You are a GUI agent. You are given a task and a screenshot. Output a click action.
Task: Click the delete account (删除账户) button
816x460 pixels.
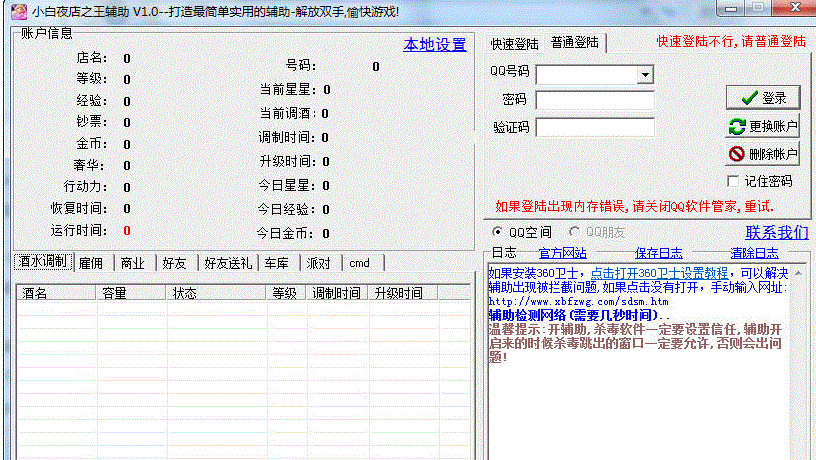763,154
